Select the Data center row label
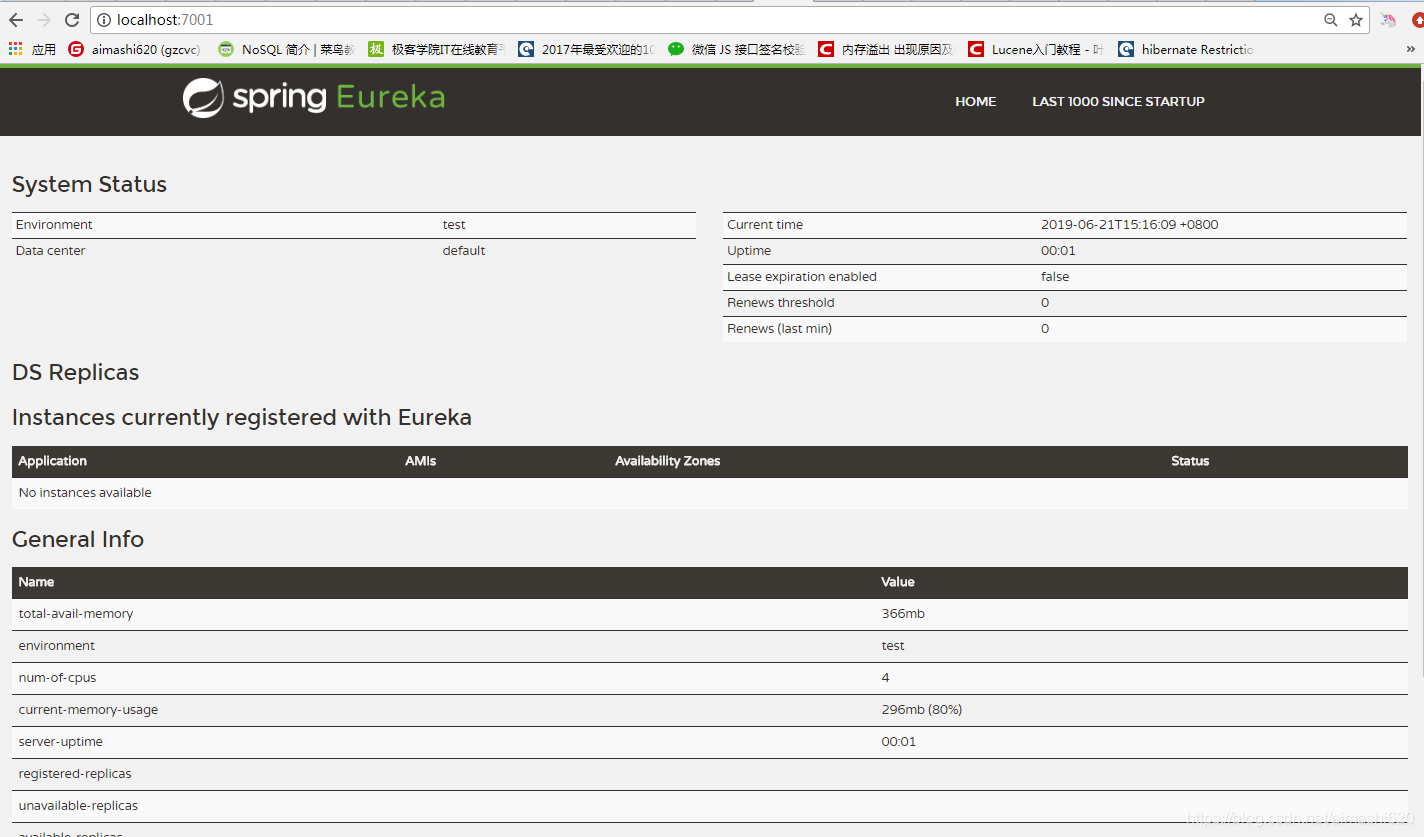Screen dimensions: 1424x837 (x=50, y=251)
